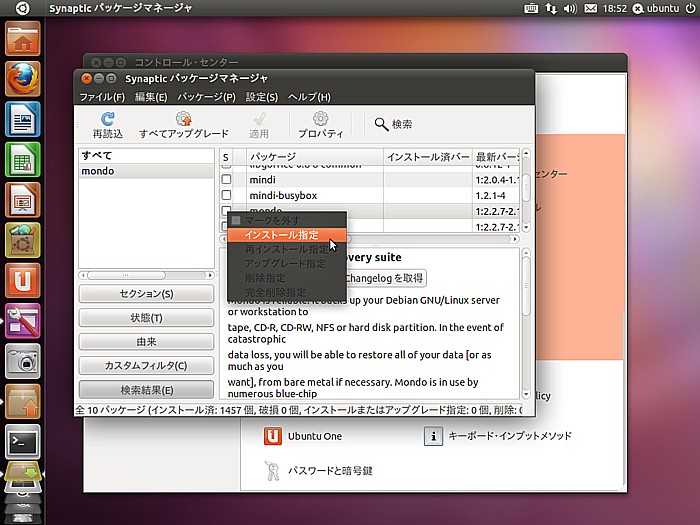The height and width of the screenshot is (525, 700).
Task: Open the sound volume indicator
Action: pos(570,8)
